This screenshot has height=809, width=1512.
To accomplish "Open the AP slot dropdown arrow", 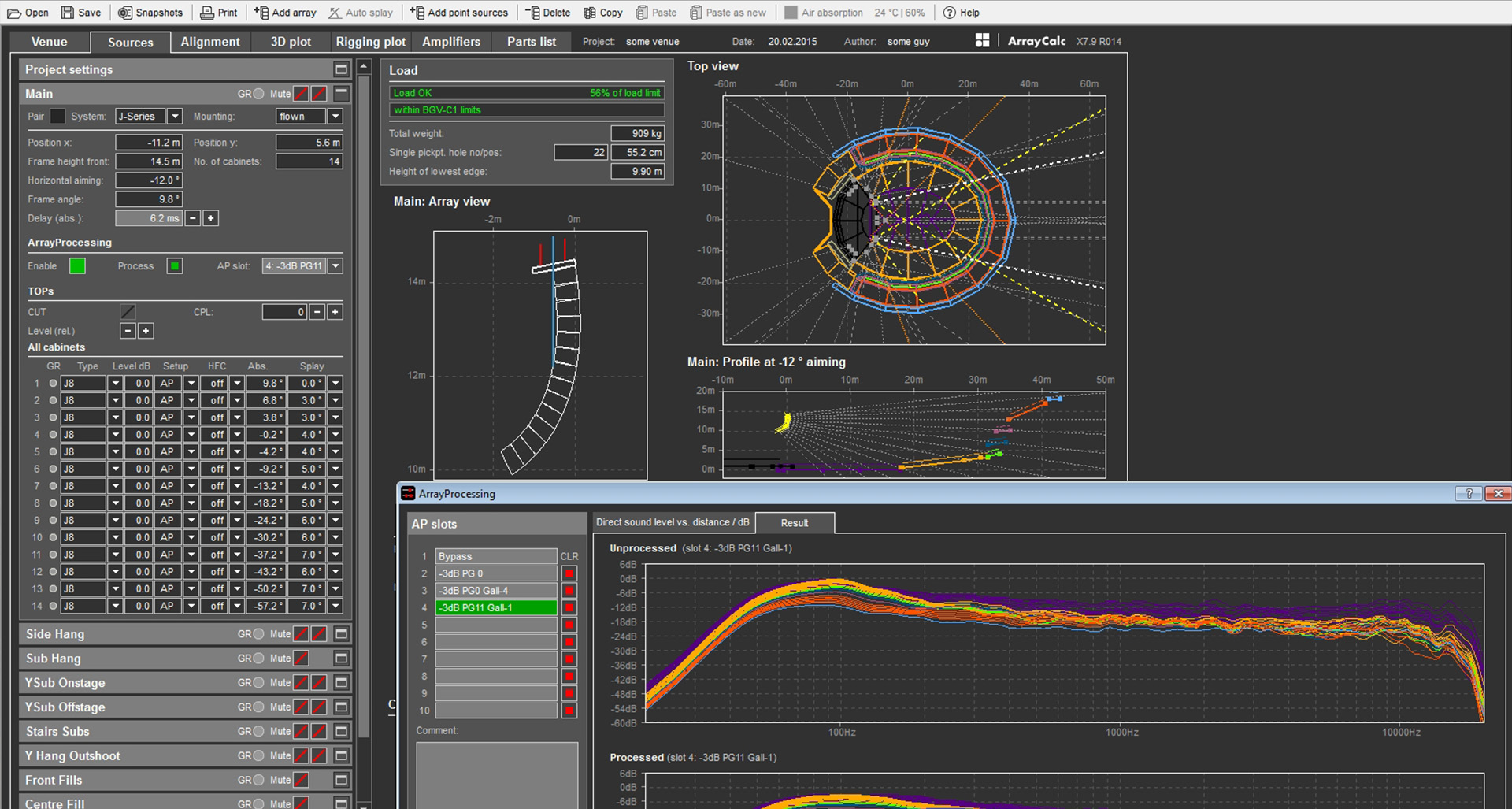I will [335, 266].
